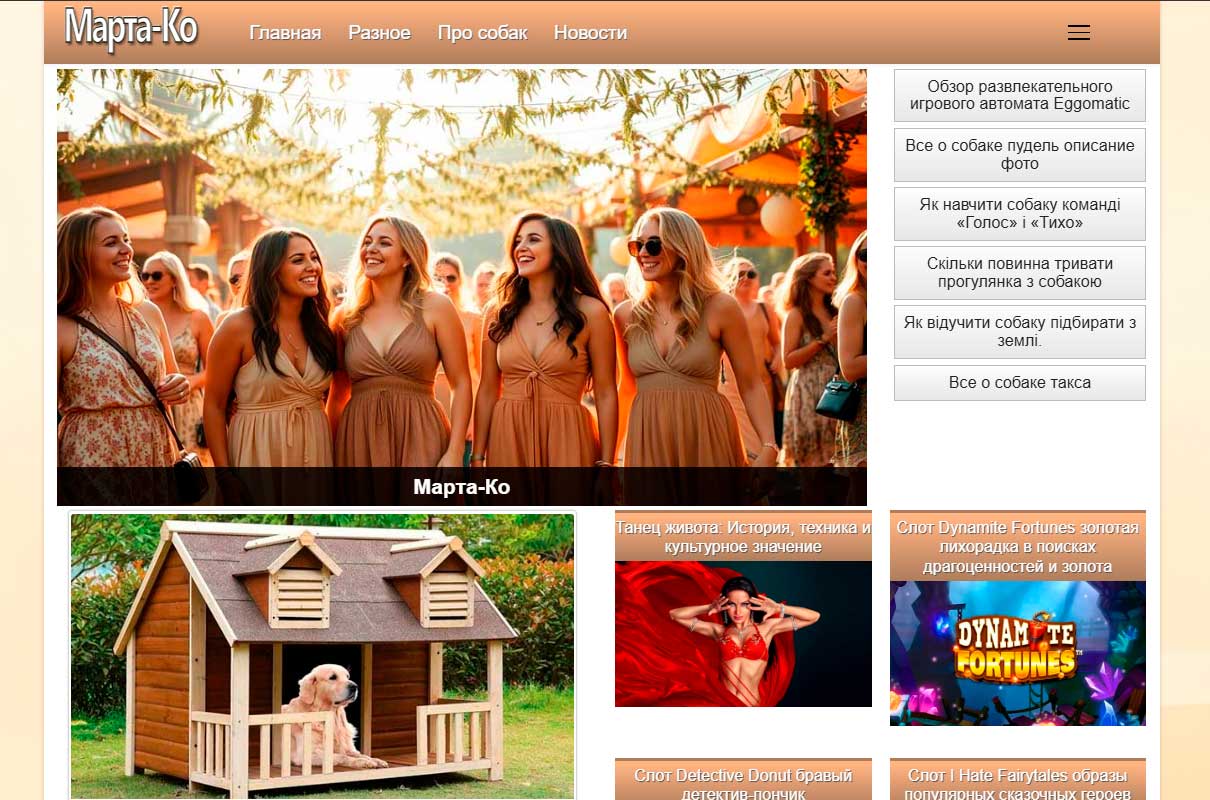
Task: Open the «Все о собаке такса» article
Action: coord(1019,383)
